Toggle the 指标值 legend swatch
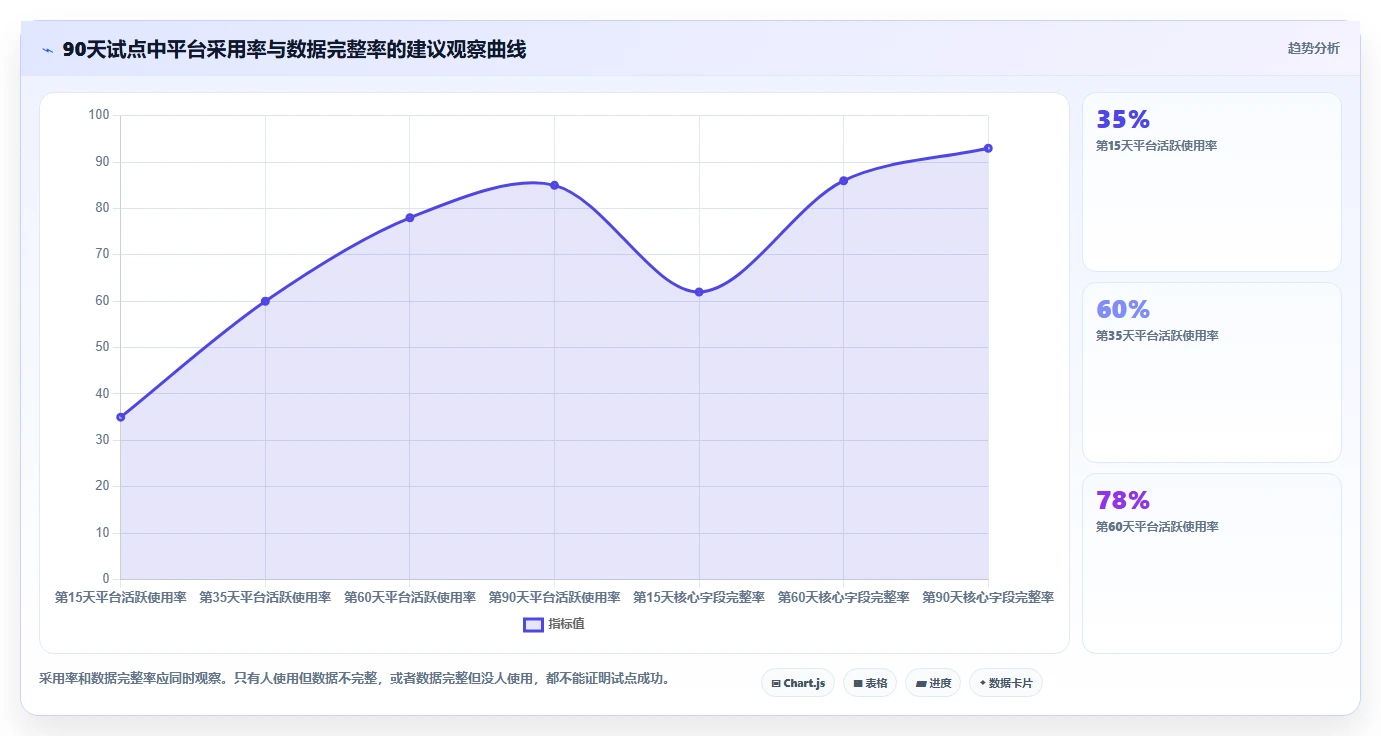The height and width of the screenshot is (736, 1381). [x=533, y=624]
